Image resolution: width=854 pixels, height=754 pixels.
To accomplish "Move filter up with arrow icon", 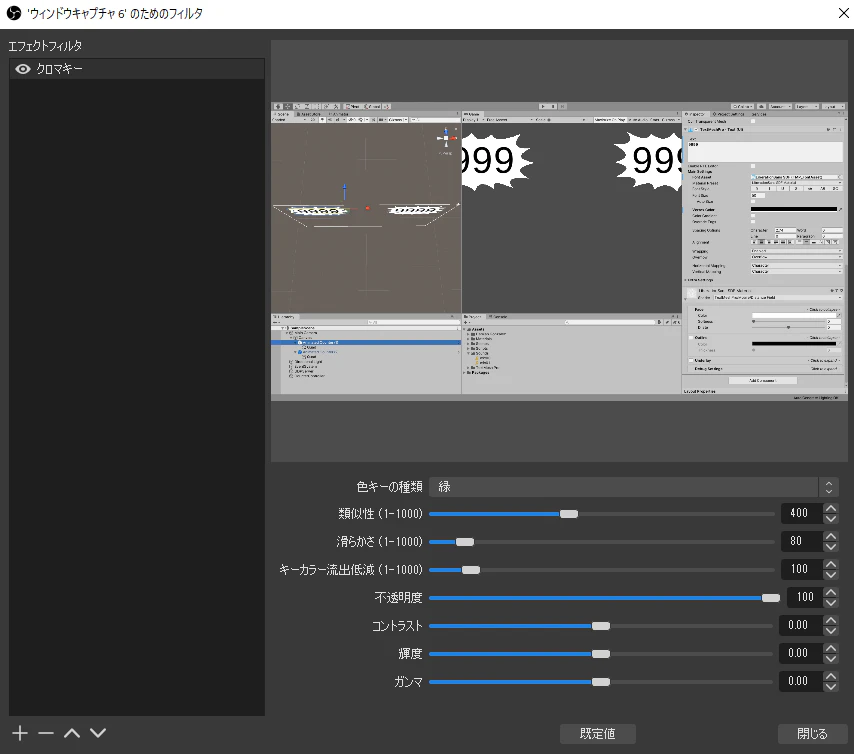I will pos(72,733).
